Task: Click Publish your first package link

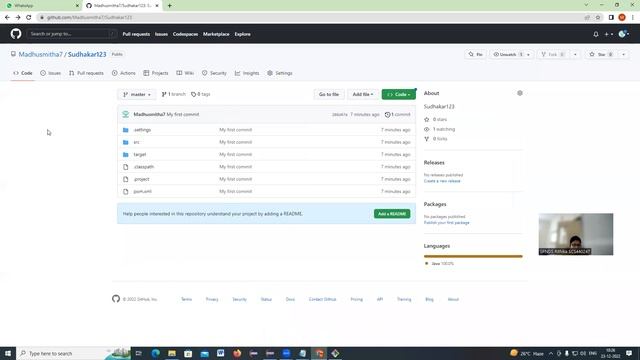Action: [447, 222]
